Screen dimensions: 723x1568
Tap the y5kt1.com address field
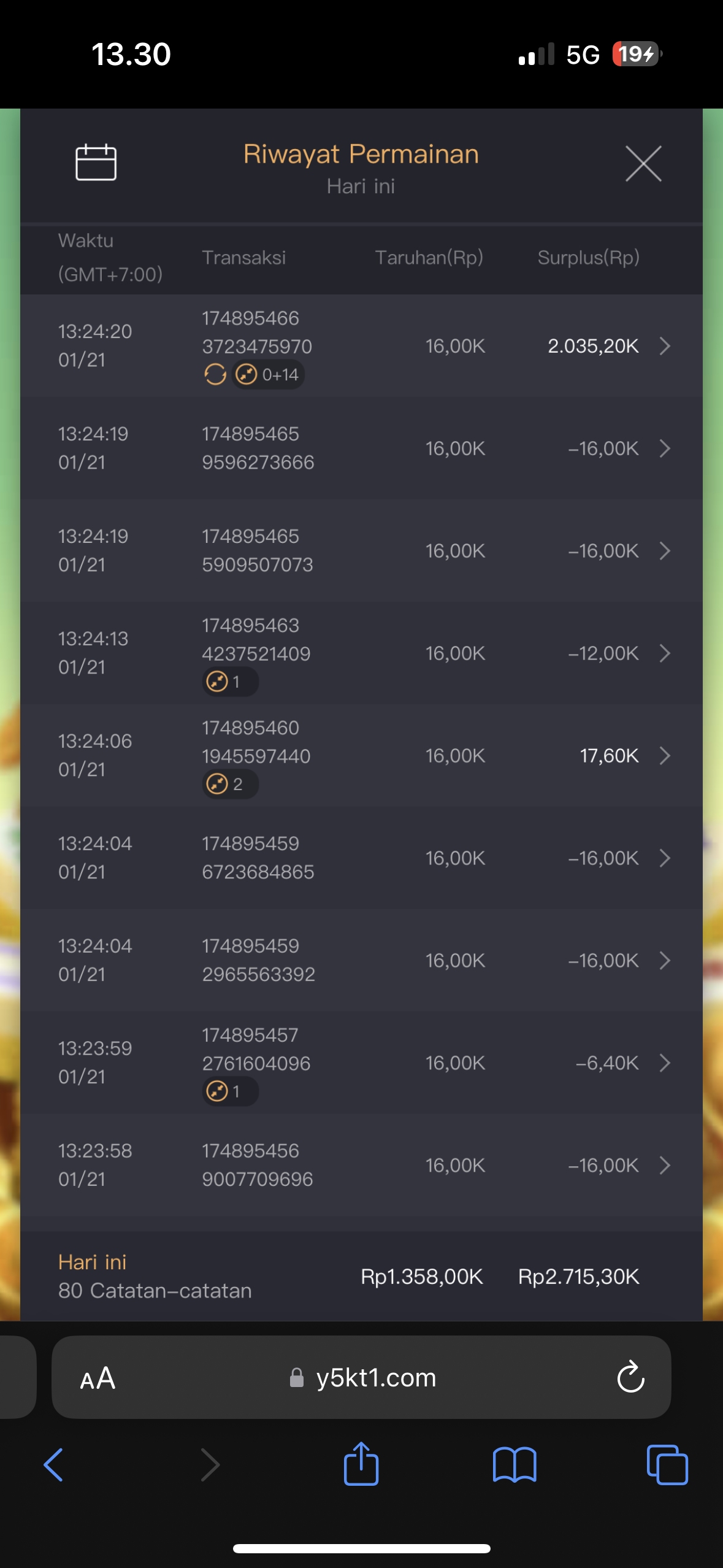click(x=375, y=1378)
